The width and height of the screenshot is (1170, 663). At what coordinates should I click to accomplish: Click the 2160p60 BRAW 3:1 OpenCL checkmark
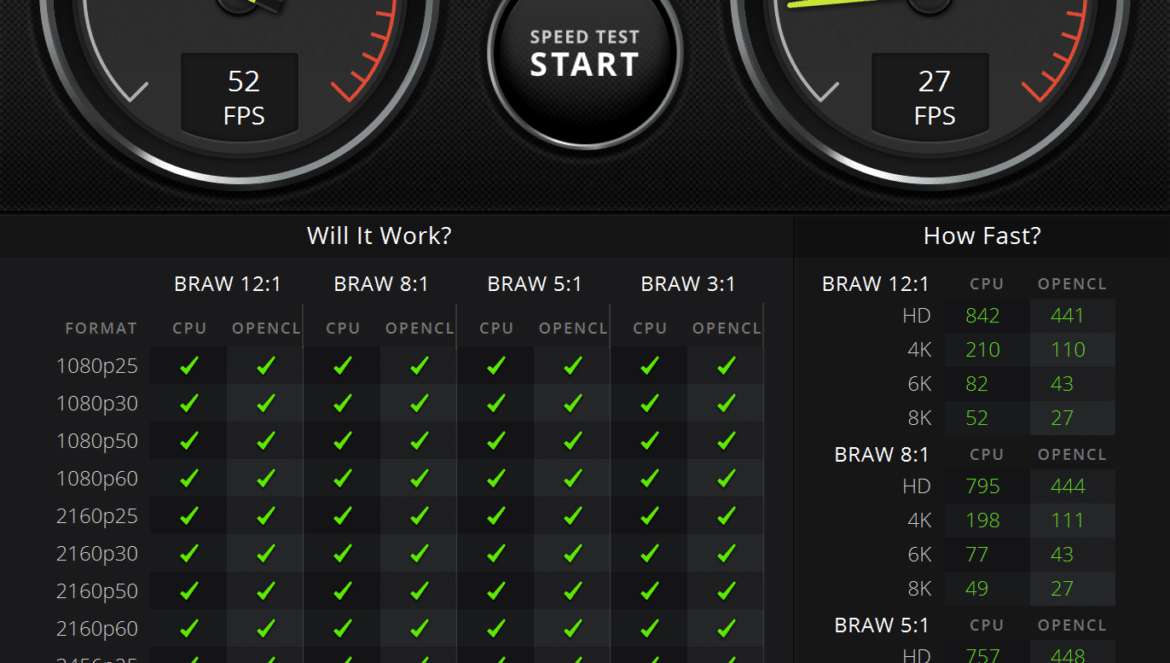coord(726,629)
